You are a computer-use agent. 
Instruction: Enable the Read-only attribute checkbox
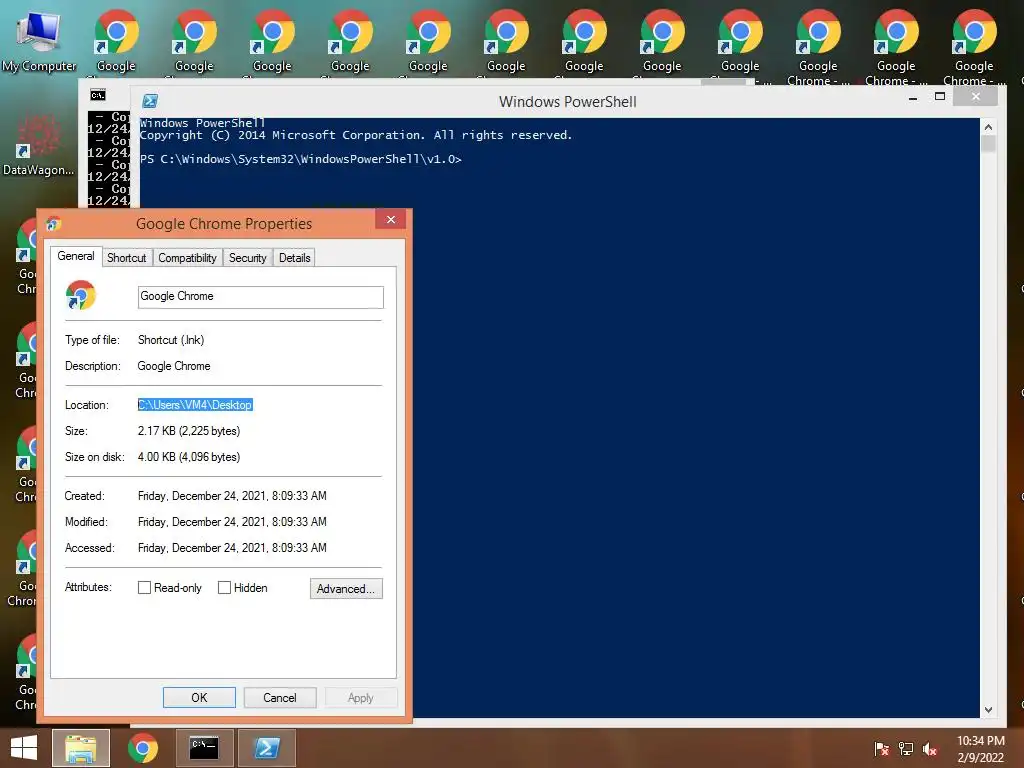(144, 588)
